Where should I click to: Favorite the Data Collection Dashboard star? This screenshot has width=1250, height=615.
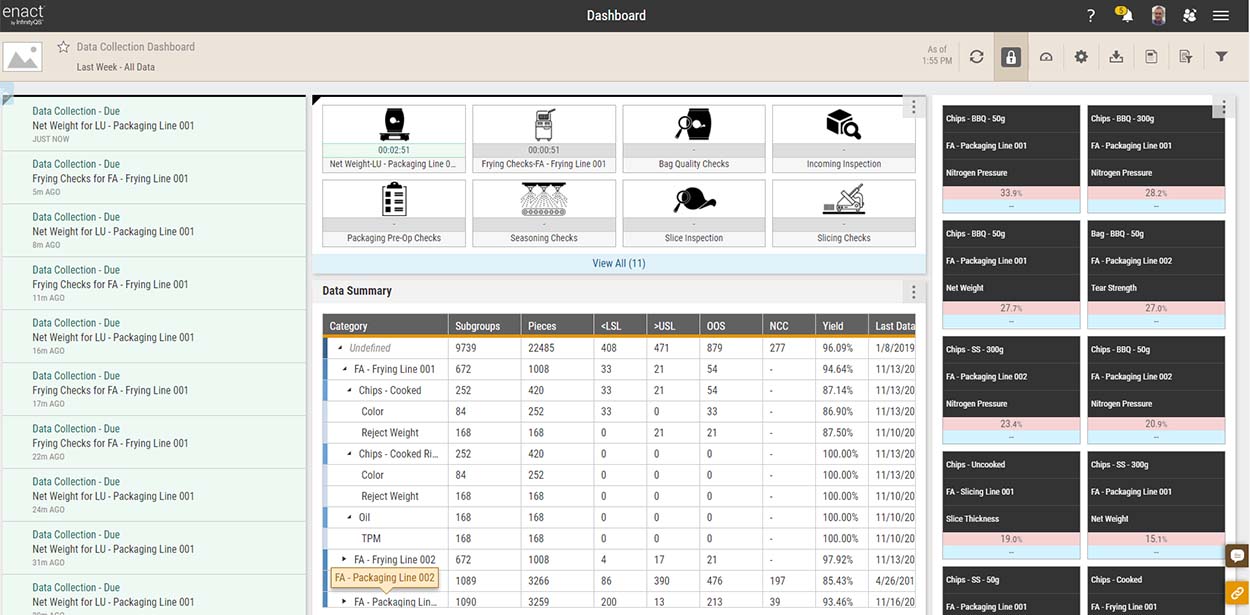(63, 47)
